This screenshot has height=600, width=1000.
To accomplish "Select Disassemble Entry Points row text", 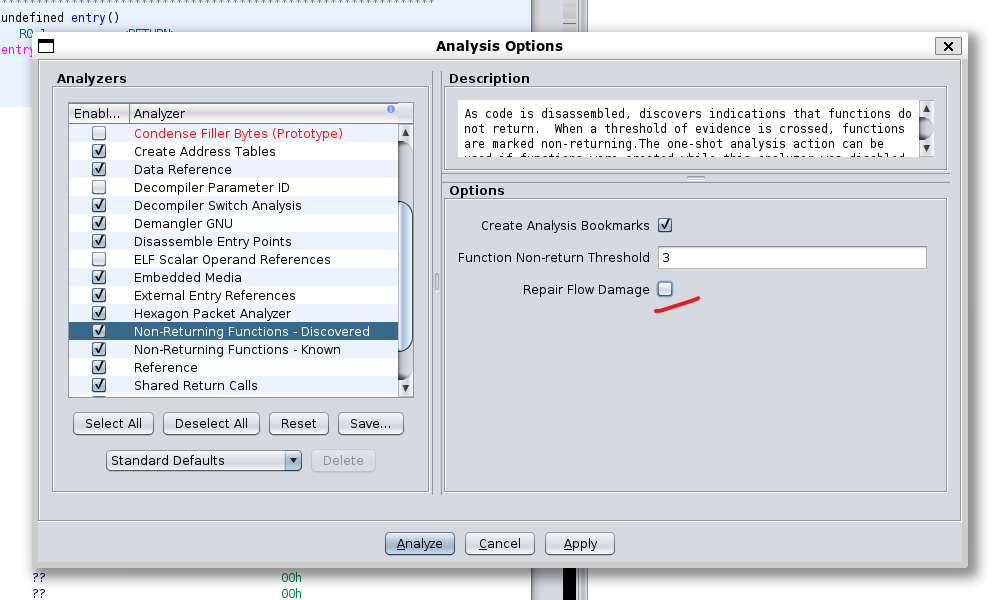I will (212, 242).
